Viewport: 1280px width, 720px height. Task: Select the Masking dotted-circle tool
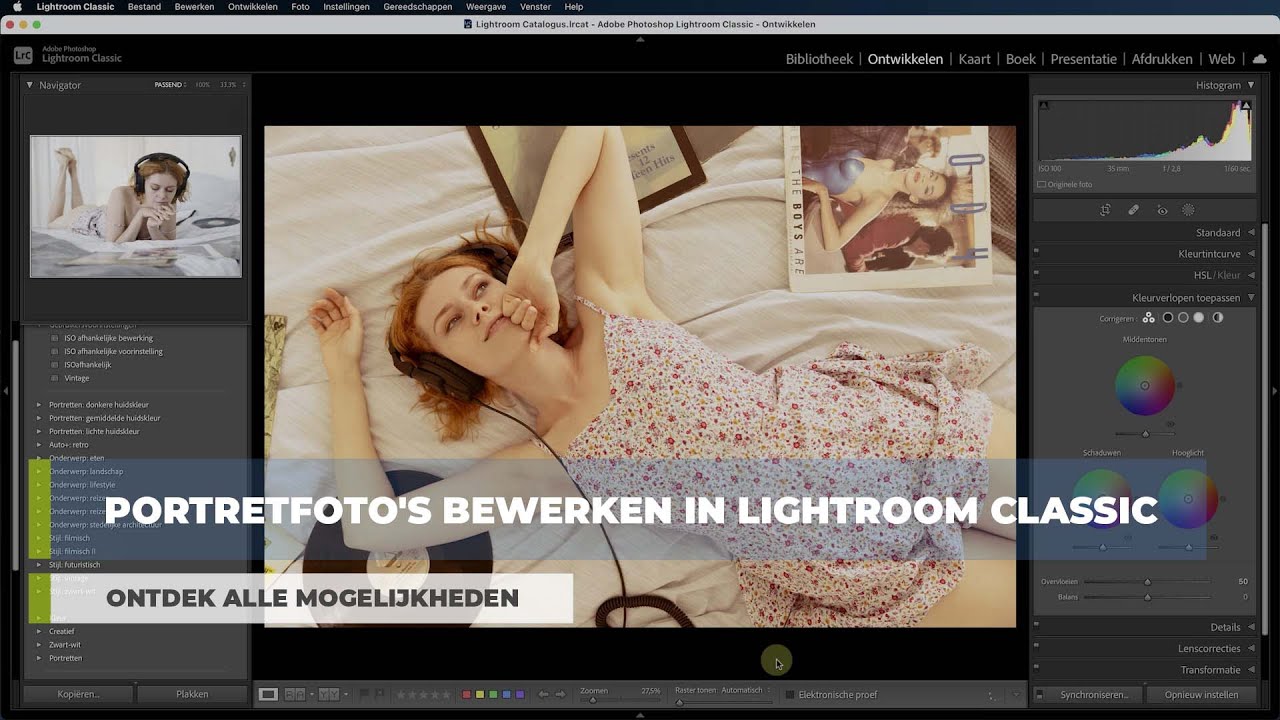(1189, 210)
